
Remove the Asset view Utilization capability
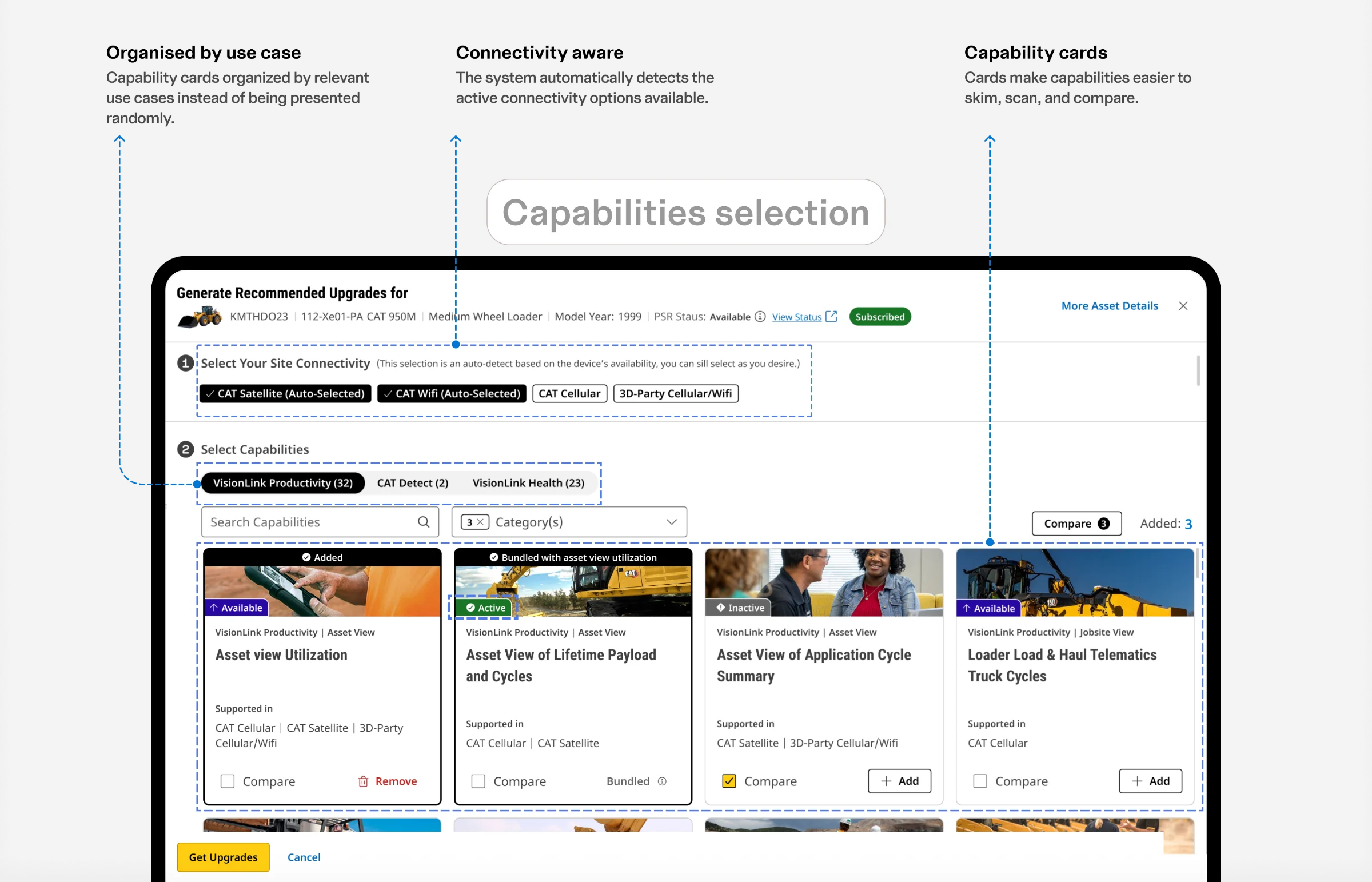(388, 781)
